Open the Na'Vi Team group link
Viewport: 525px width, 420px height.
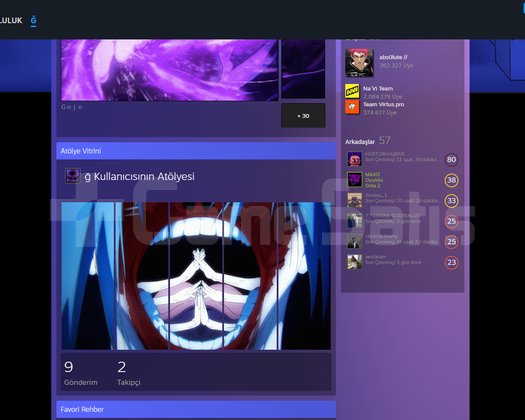click(x=378, y=88)
